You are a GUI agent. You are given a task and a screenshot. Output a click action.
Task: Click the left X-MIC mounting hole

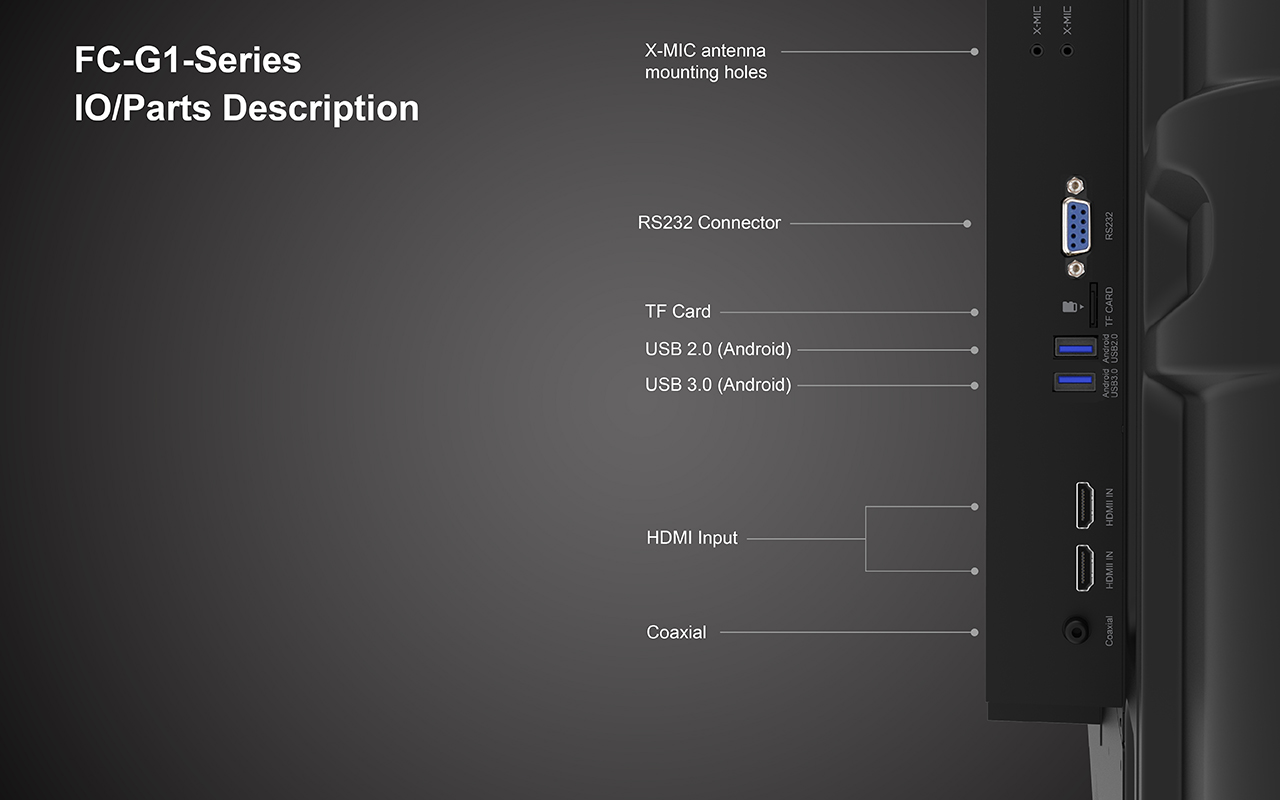1037,49
